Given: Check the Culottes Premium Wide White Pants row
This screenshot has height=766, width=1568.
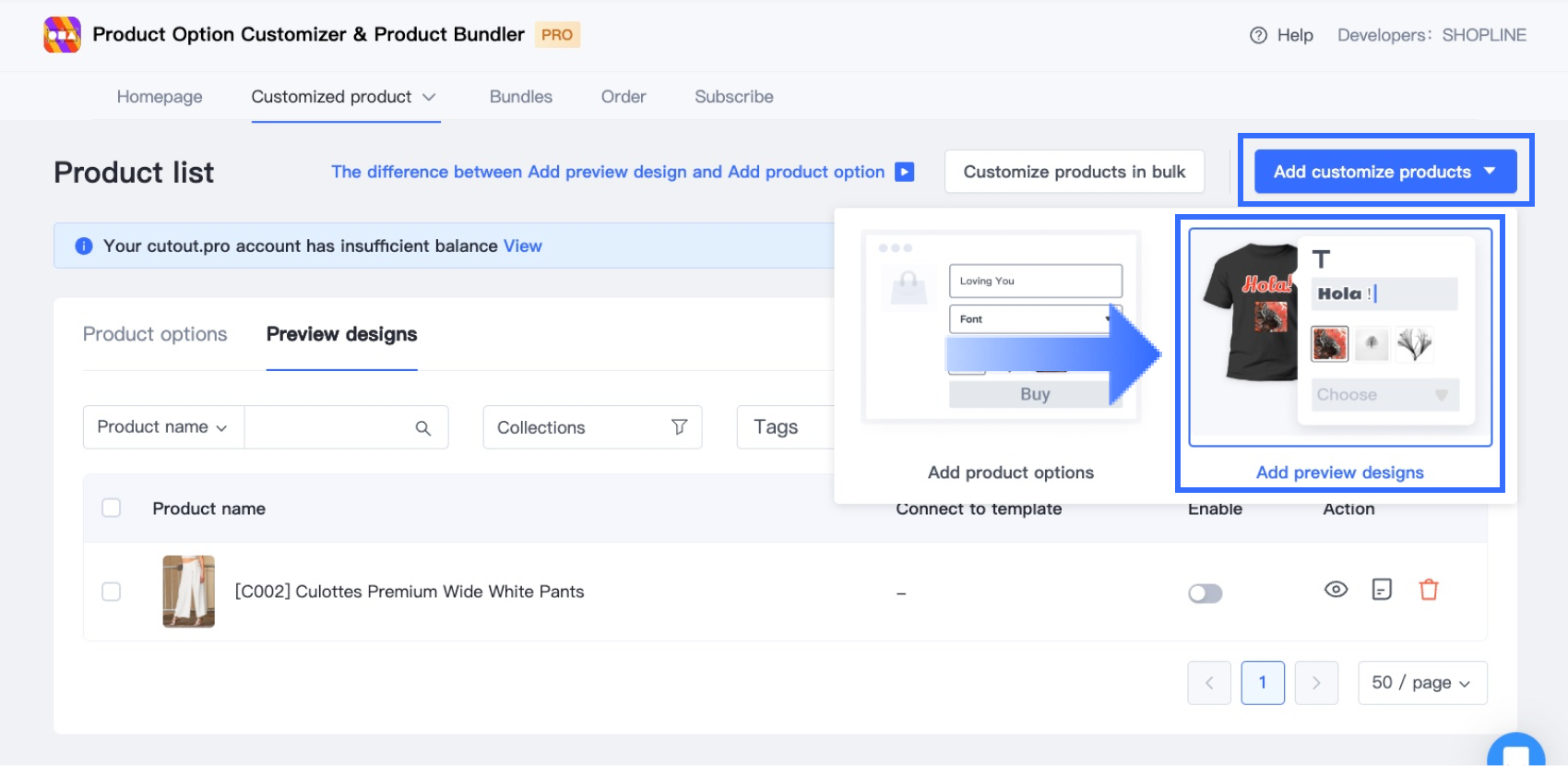Looking at the screenshot, I should [112, 592].
